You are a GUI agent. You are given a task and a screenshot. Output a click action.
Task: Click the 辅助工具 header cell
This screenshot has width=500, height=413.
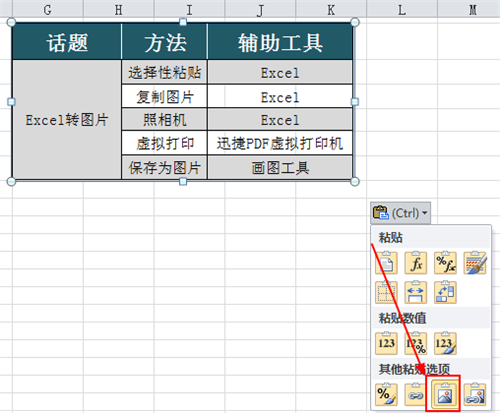click(280, 42)
